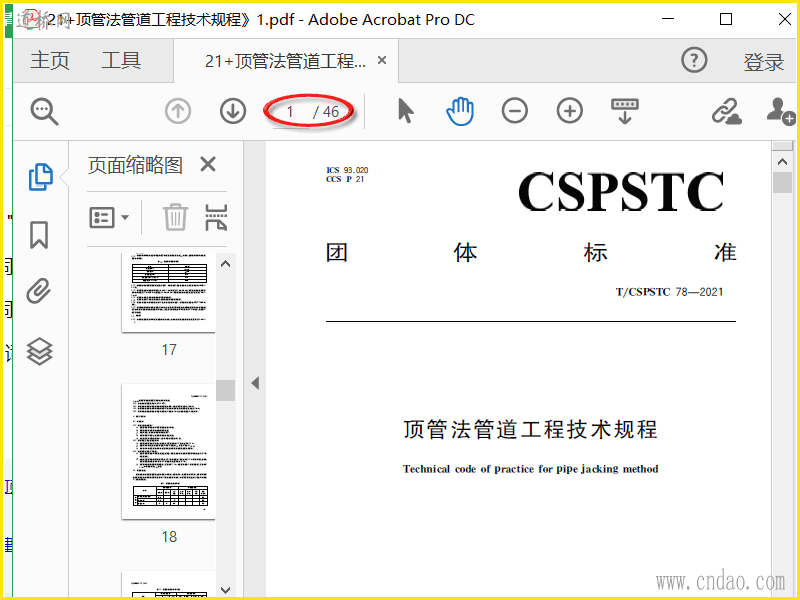
Task: Click the T/CSPSTC 78—2021 standard number text
Action: coord(669,292)
